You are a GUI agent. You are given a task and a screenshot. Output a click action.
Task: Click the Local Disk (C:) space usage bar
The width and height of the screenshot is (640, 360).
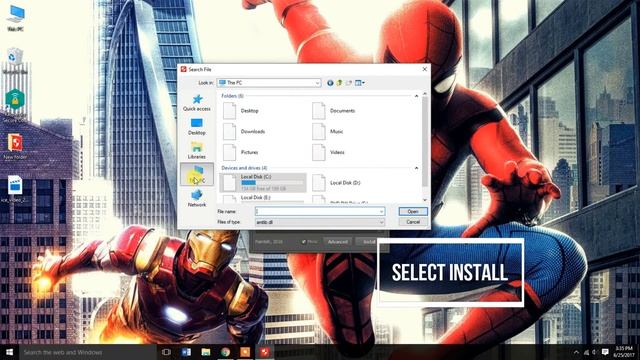point(272,182)
